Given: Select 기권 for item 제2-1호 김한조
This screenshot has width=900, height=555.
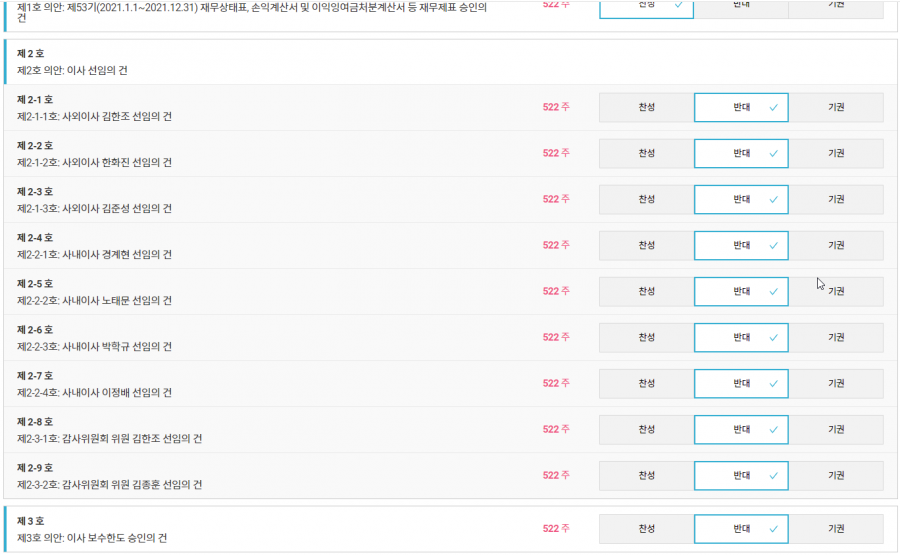Looking at the screenshot, I should point(836,107).
